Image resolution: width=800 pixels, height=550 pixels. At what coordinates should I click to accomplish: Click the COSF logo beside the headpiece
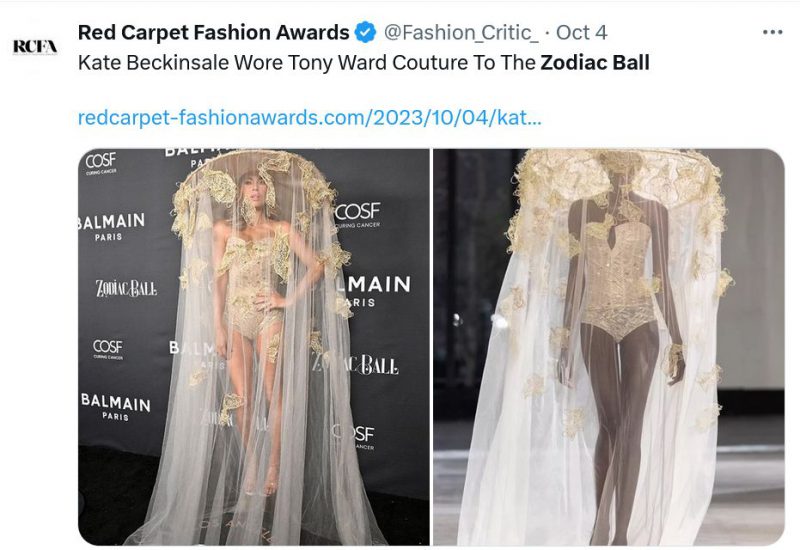pyautogui.click(x=358, y=214)
